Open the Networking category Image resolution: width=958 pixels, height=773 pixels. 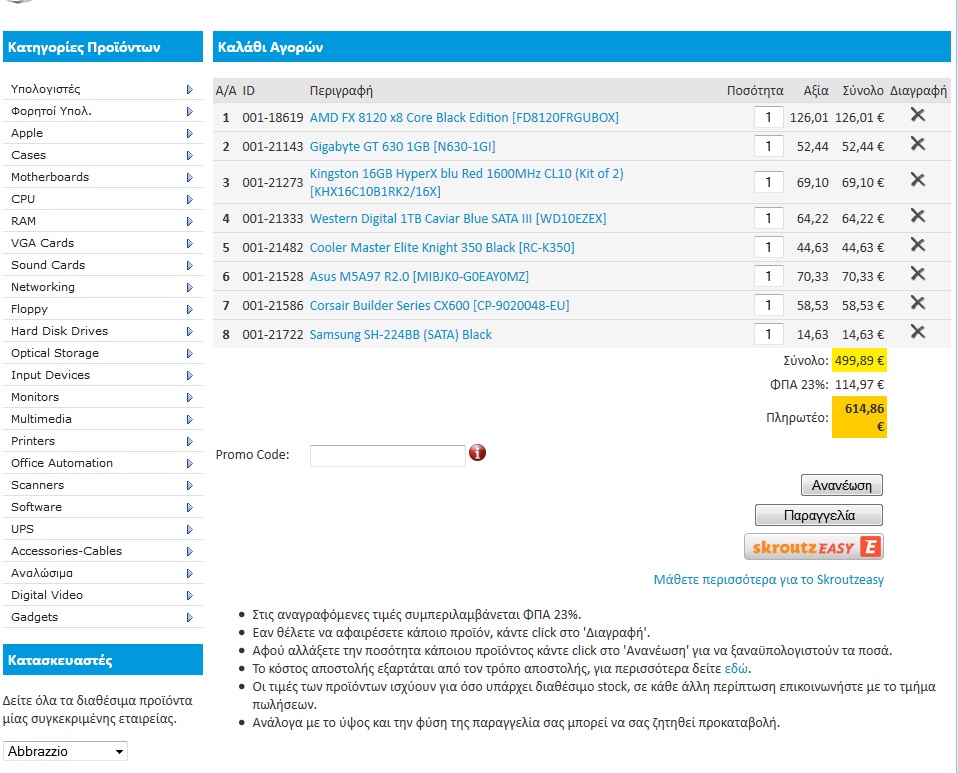pos(42,287)
